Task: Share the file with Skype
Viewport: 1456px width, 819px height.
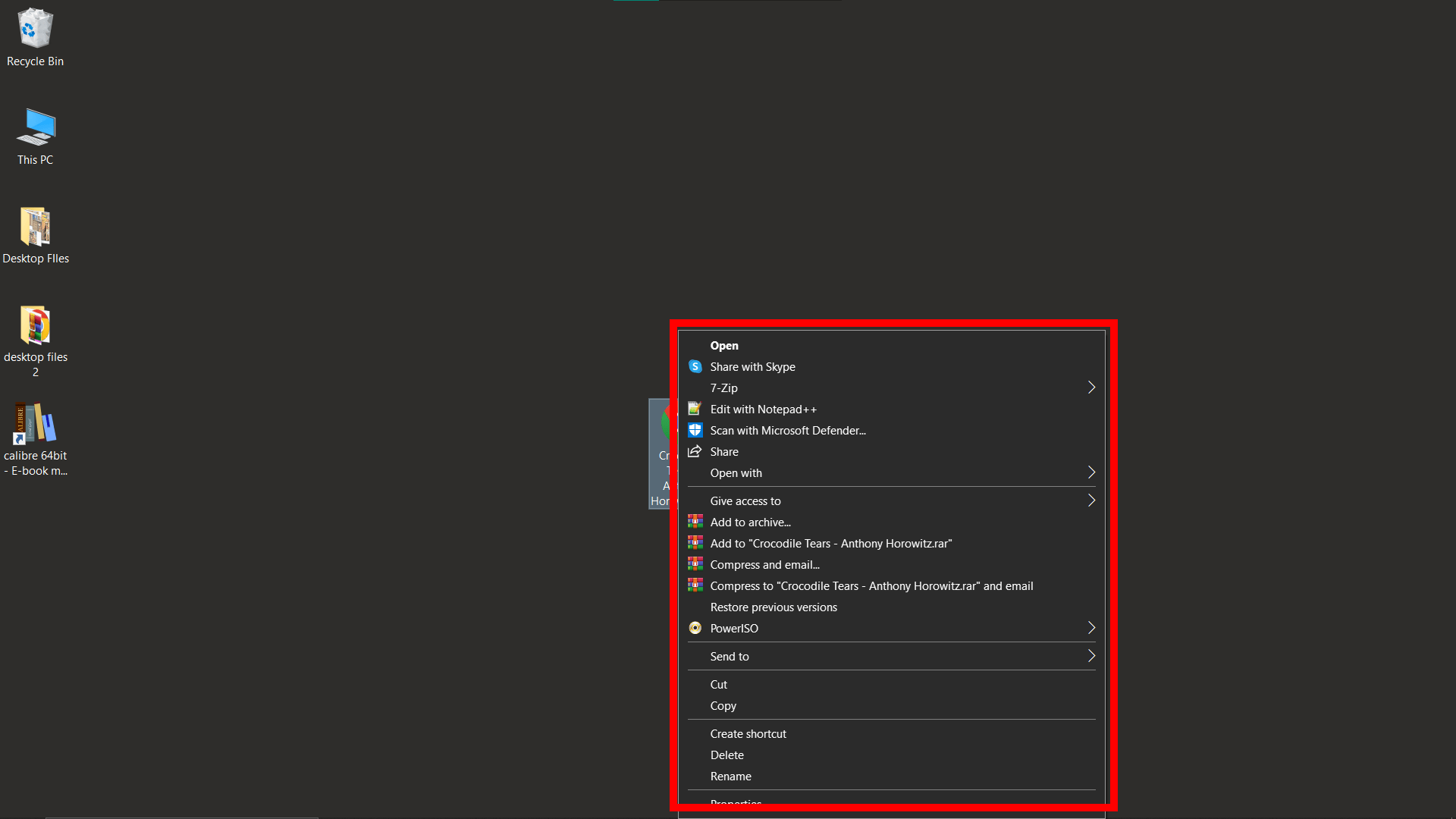Action: [752, 366]
